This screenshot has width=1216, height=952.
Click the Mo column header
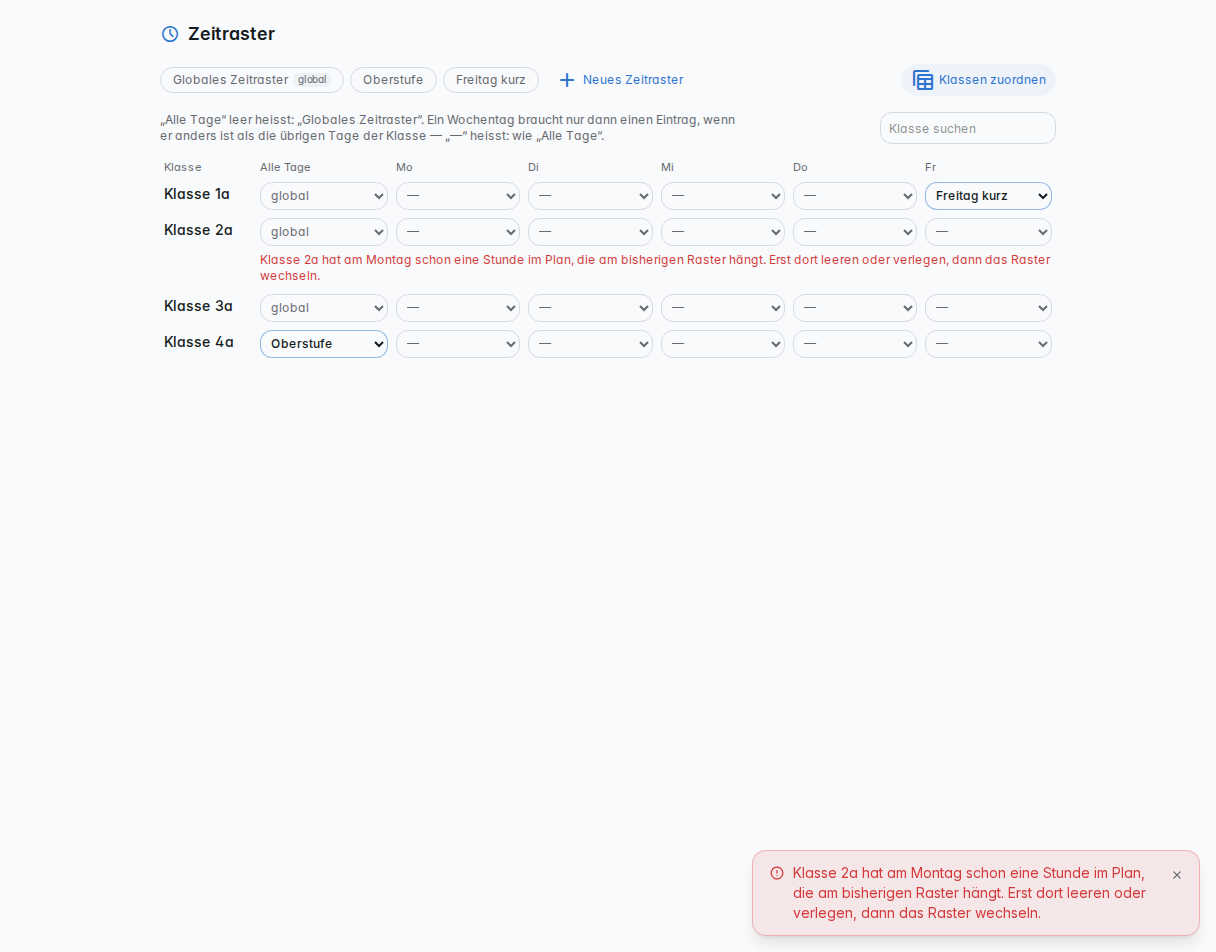(x=404, y=167)
